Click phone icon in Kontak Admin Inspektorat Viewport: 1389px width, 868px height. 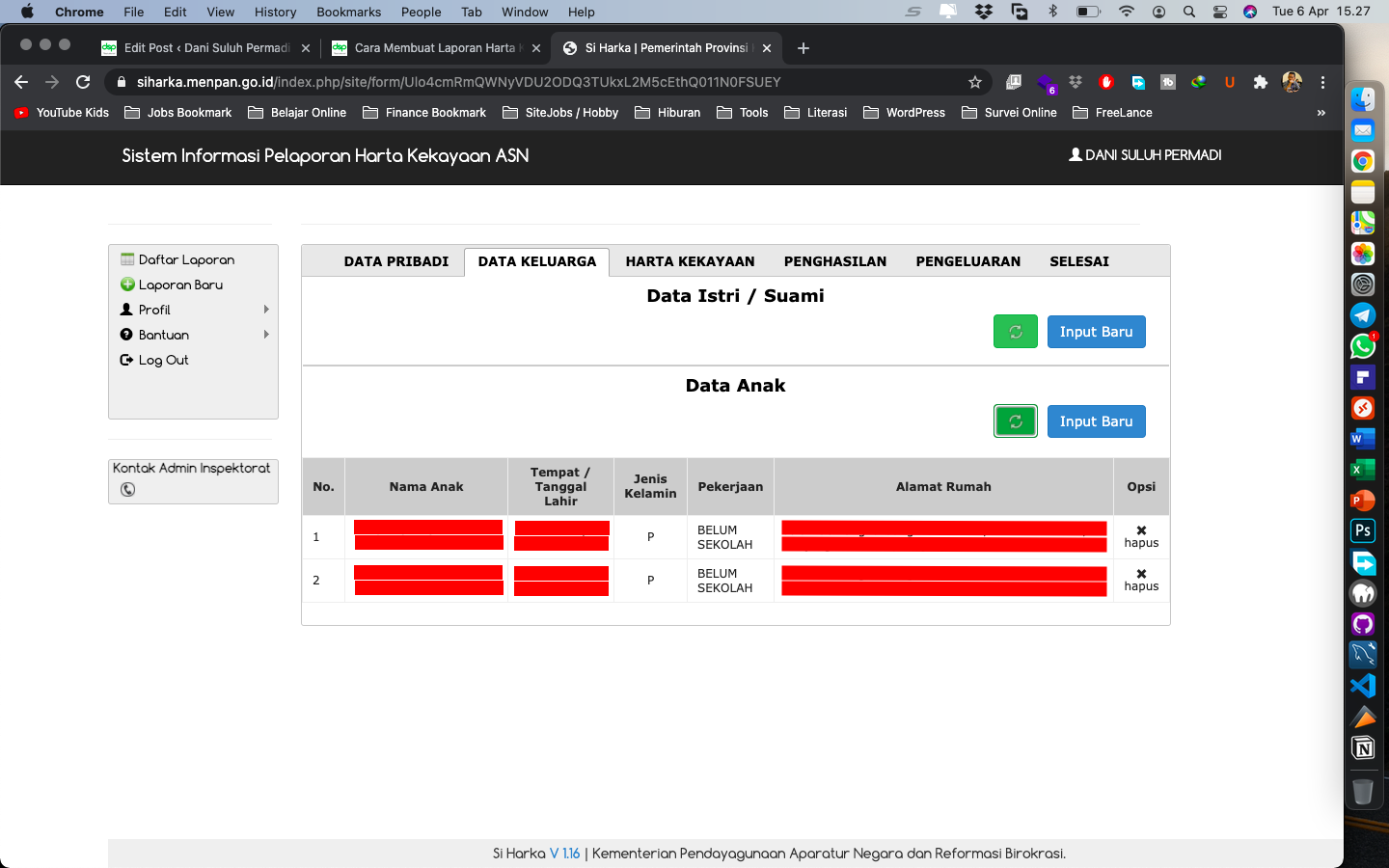127,490
